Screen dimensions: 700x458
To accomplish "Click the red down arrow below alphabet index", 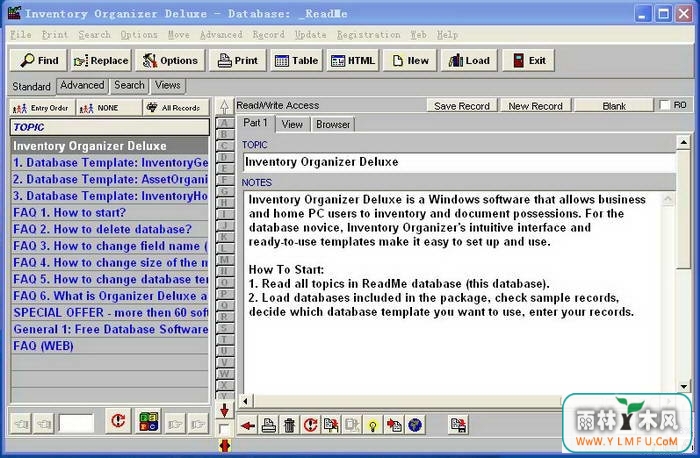I will [224, 410].
